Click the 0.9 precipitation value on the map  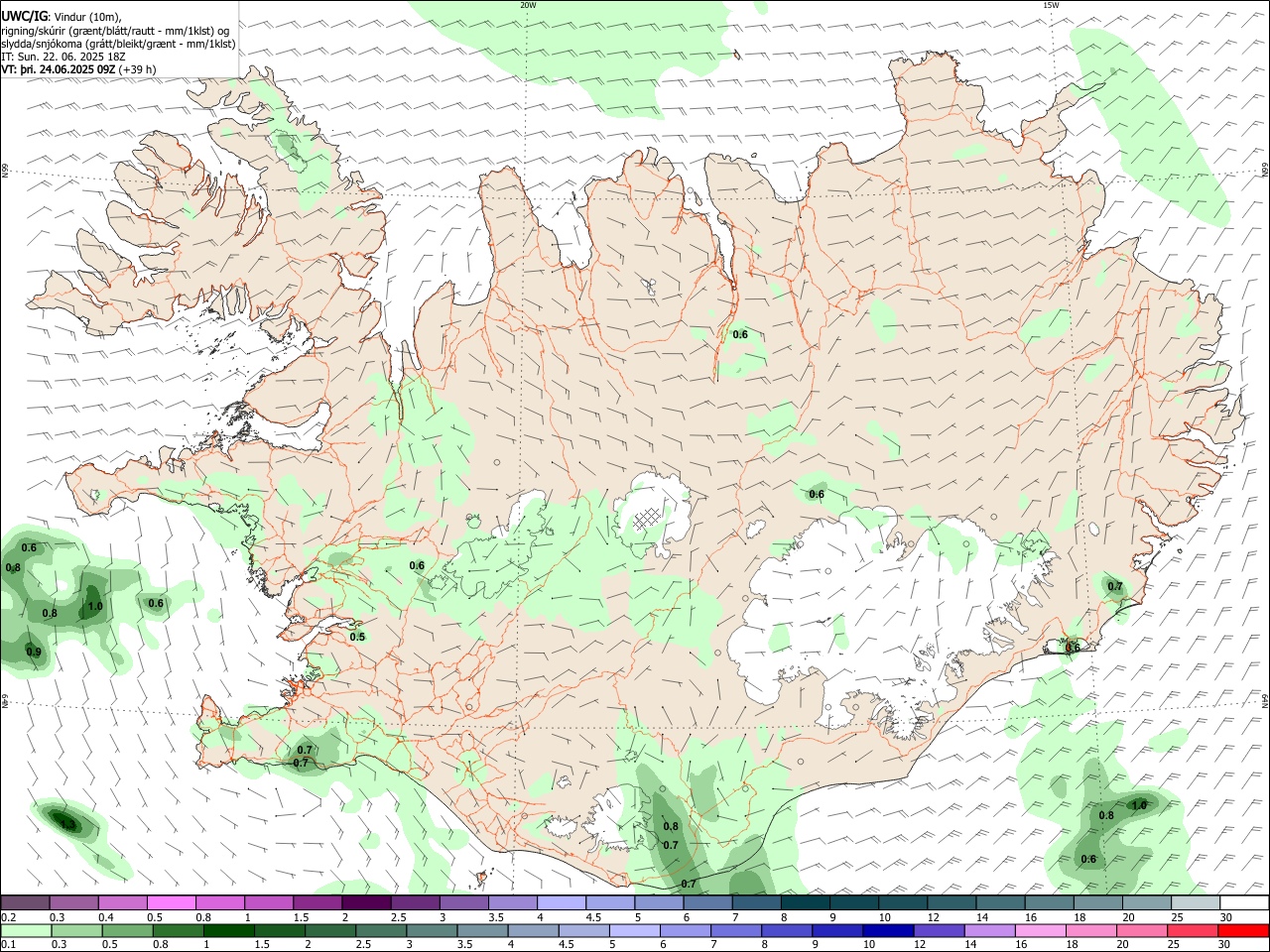coord(34,652)
